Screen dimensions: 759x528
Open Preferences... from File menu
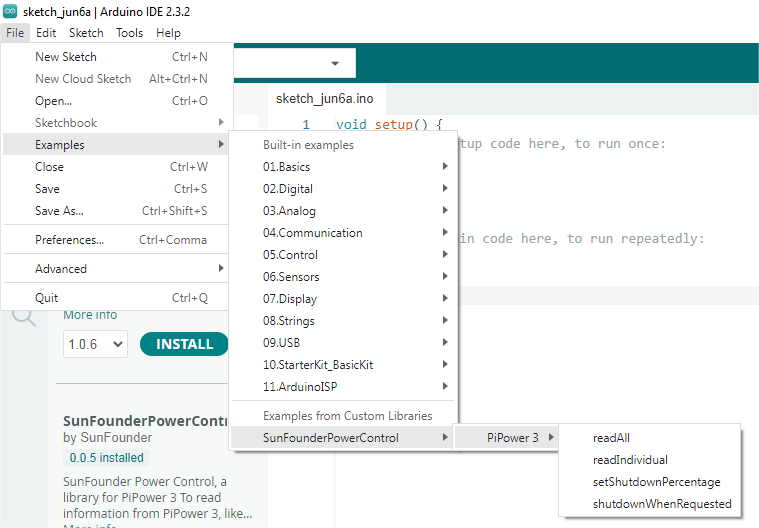[116, 240]
